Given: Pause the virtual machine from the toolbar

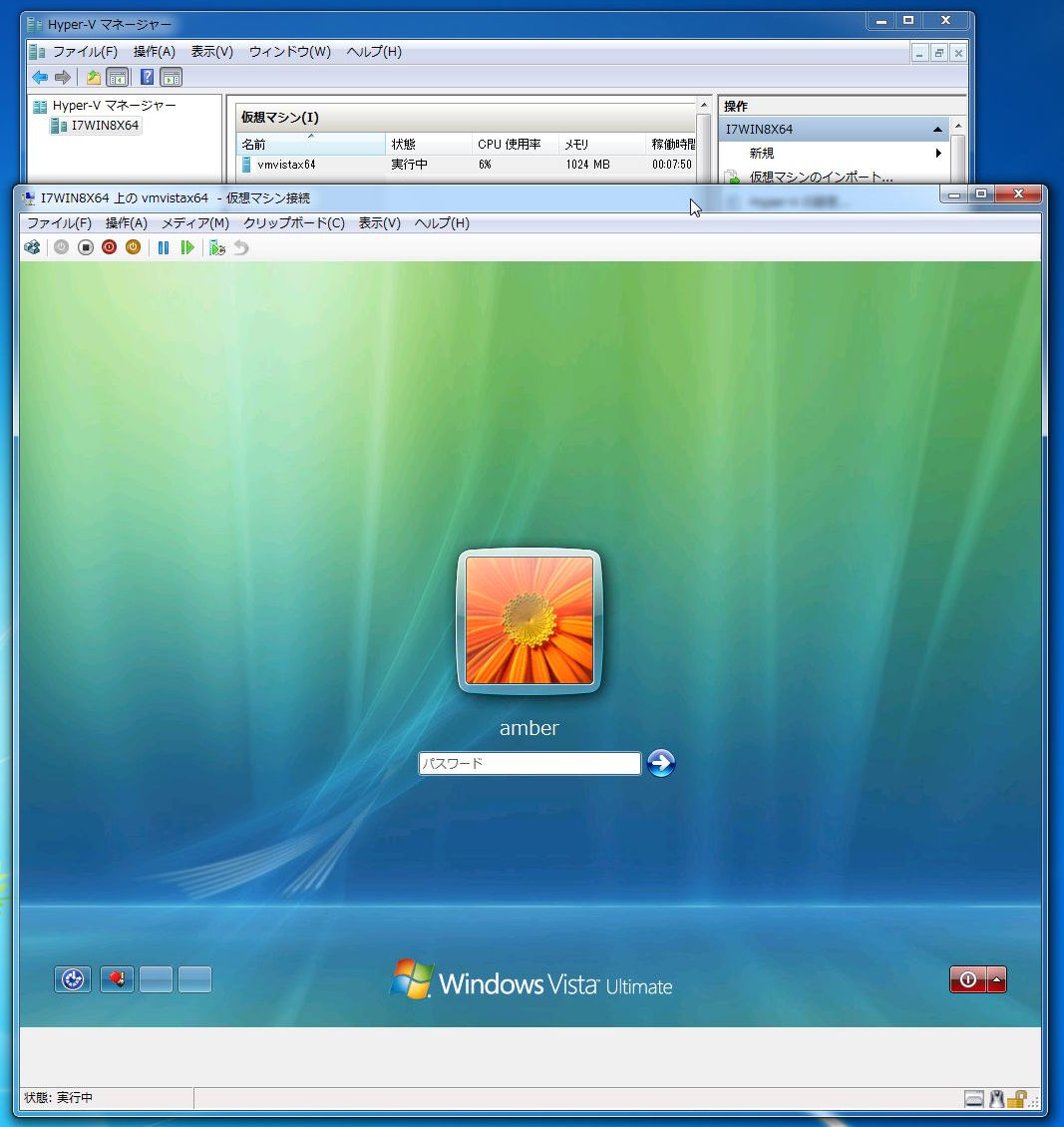Looking at the screenshot, I should coord(164,248).
